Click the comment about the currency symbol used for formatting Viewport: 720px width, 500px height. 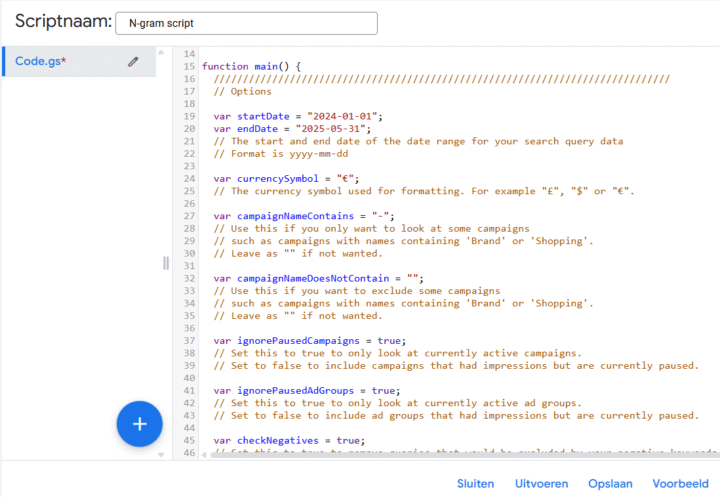point(423,191)
